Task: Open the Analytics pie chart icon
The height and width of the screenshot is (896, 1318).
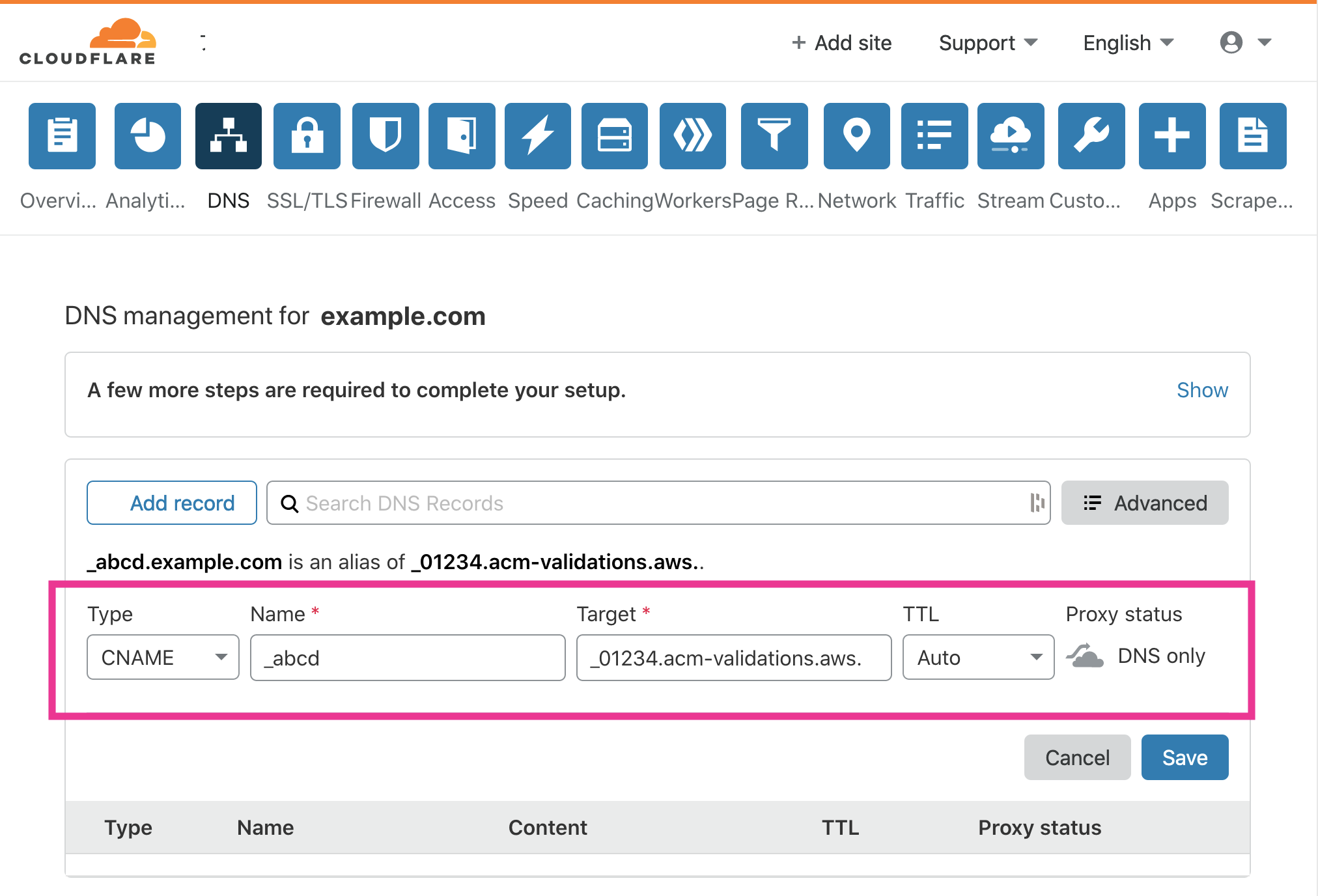Action: pos(148,136)
